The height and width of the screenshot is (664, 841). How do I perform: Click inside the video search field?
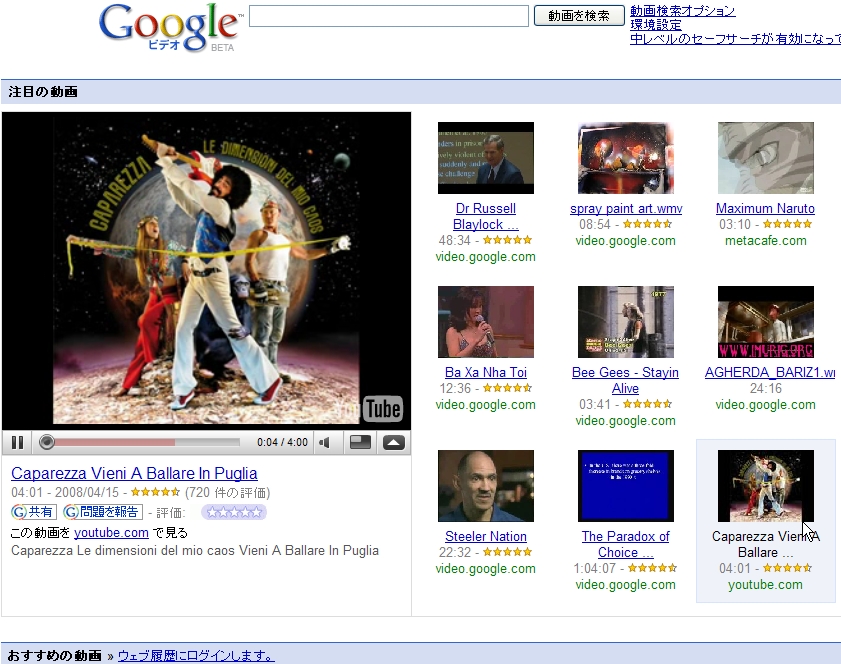click(389, 16)
